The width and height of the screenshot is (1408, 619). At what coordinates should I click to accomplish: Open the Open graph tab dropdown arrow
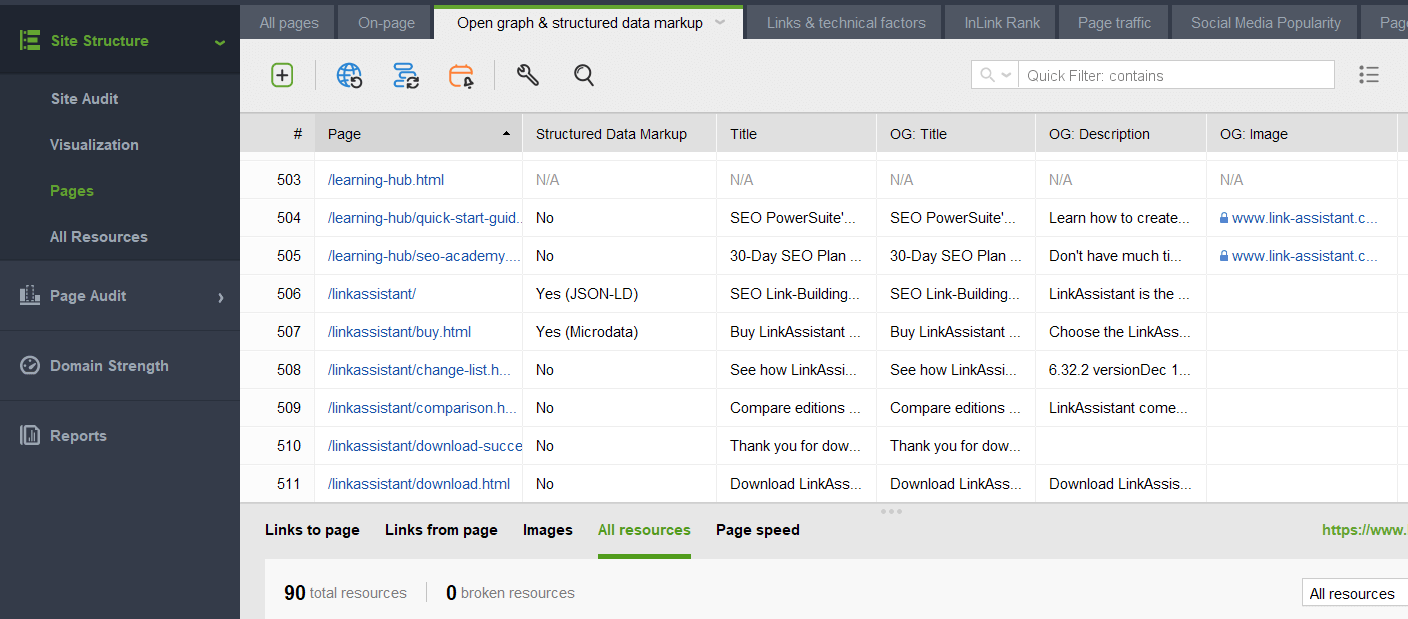pos(720,22)
